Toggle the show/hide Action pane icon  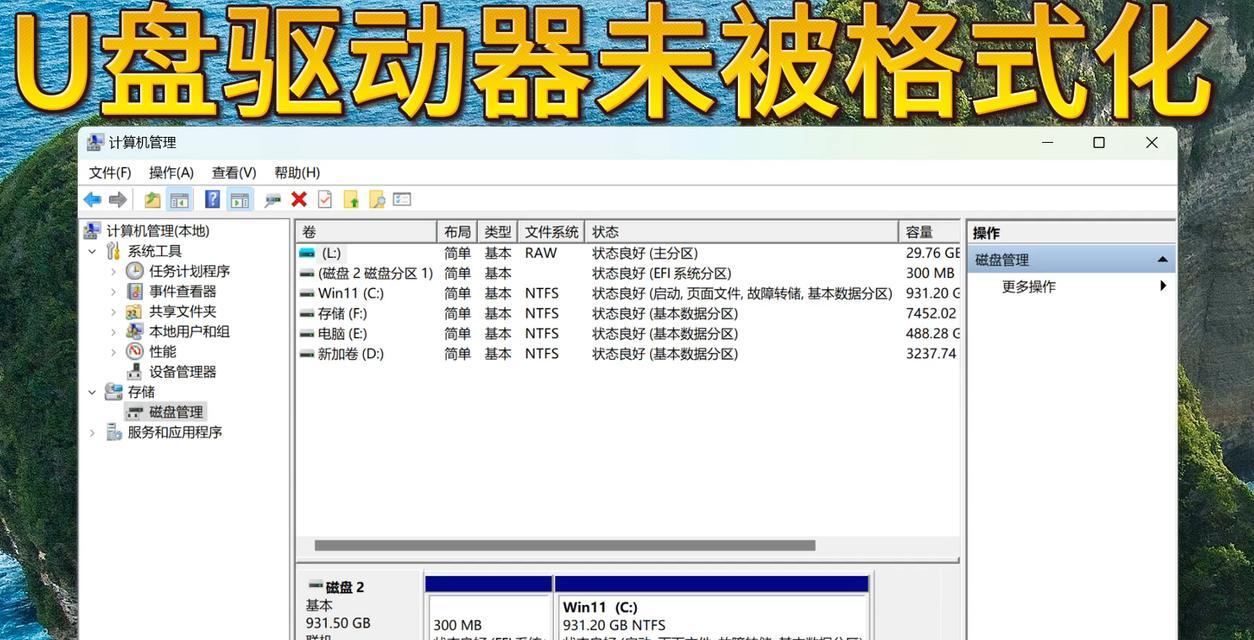tap(240, 199)
